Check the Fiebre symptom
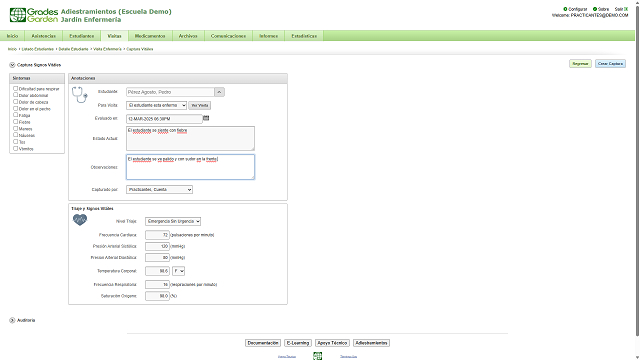 coord(16,122)
